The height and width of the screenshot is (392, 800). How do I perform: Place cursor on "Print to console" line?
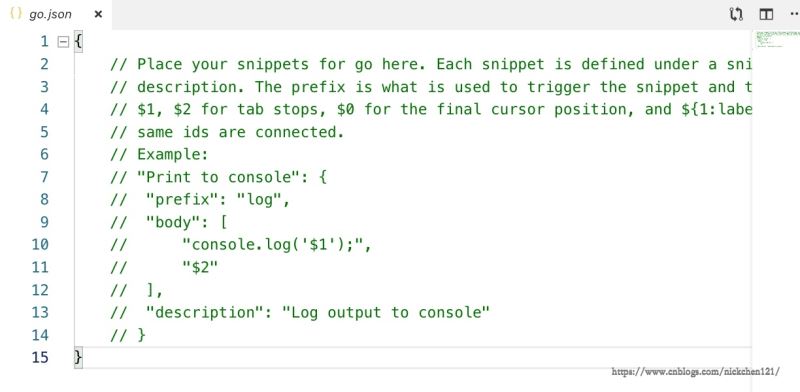point(218,177)
